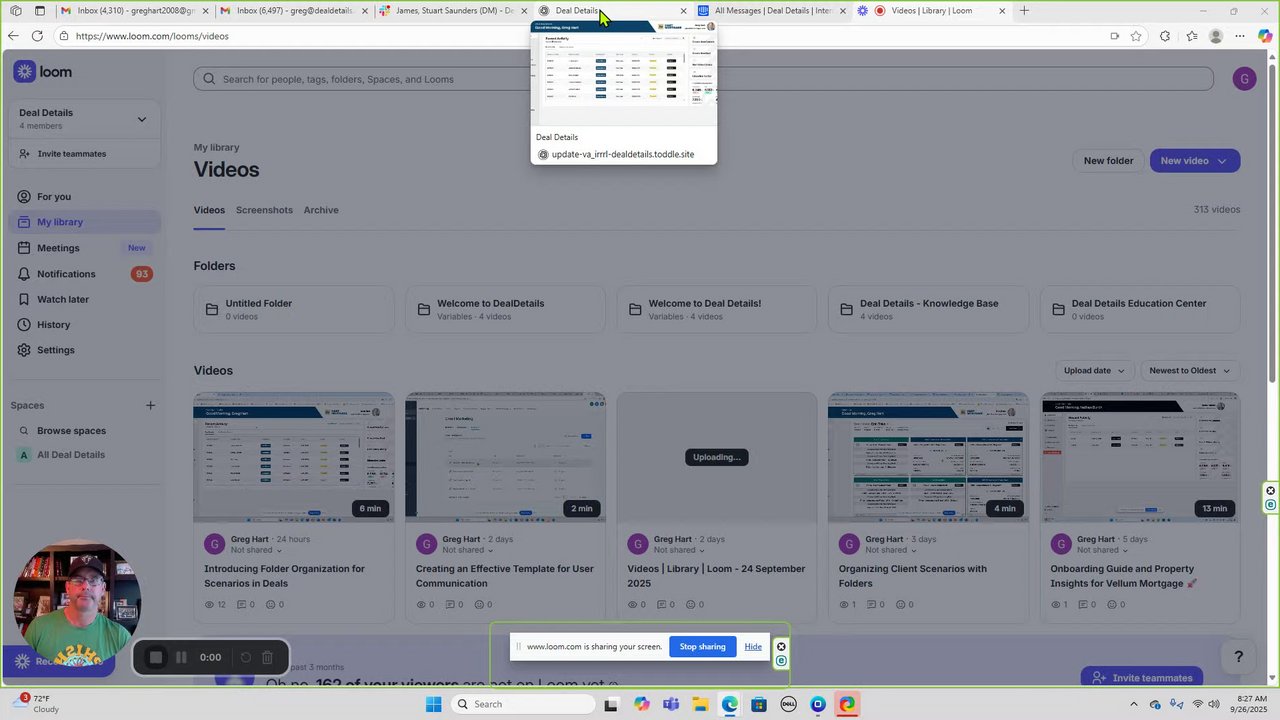Image resolution: width=1280 pixels, height=720 pixels.
Task: Open the Newest to Oldest dropdown
Action: tap(1189, 371)
